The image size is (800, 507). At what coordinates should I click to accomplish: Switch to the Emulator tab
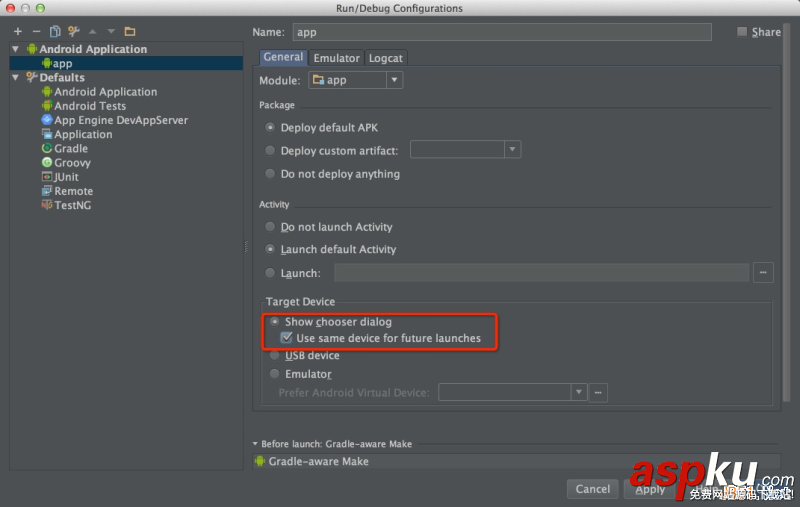[x=336, y=58]
